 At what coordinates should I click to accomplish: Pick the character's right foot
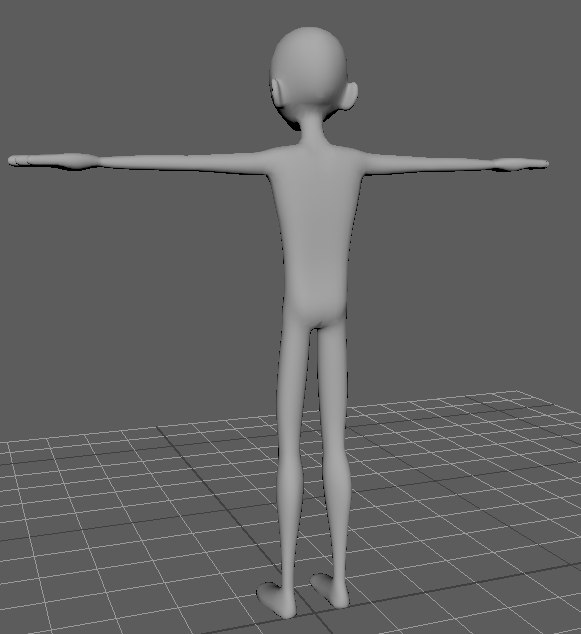[x=330, y=590]
